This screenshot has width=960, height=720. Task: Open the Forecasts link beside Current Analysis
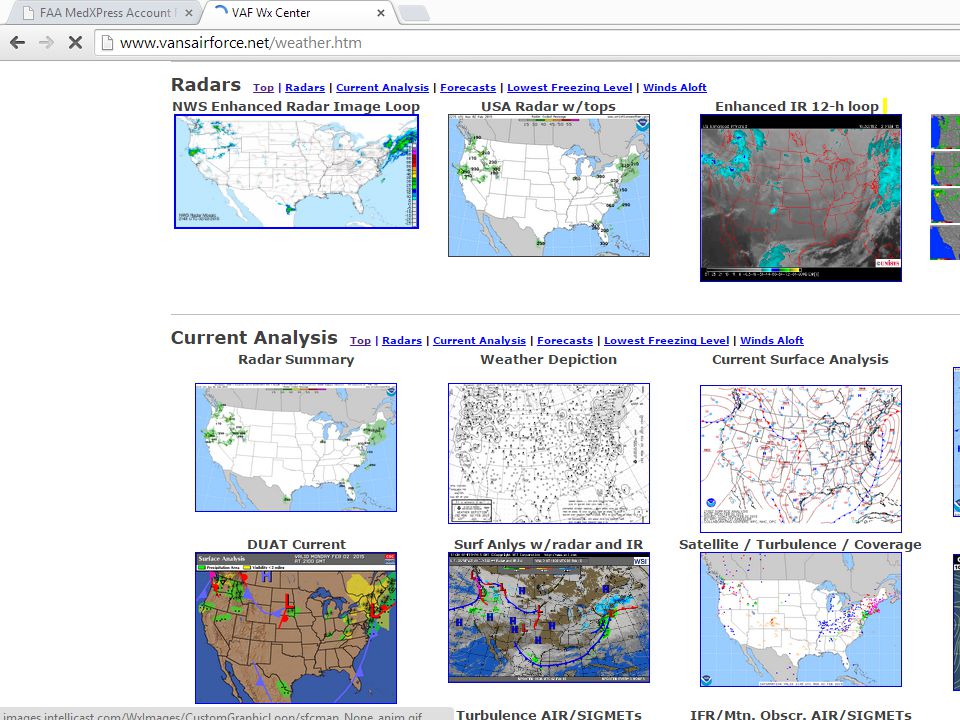coord(564,340)
